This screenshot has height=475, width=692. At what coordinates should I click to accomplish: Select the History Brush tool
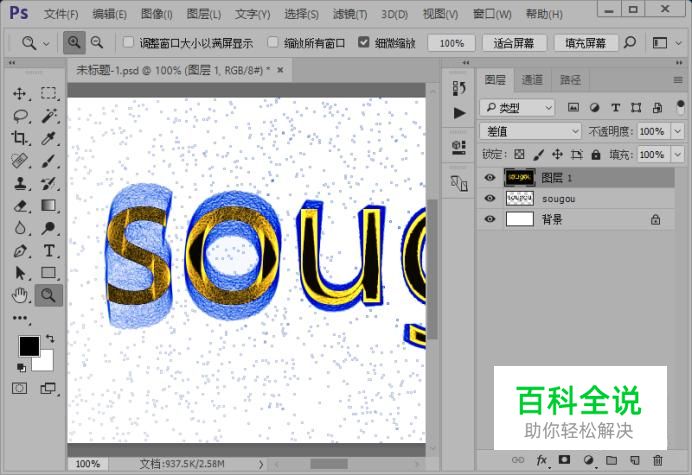click(49, 183)
